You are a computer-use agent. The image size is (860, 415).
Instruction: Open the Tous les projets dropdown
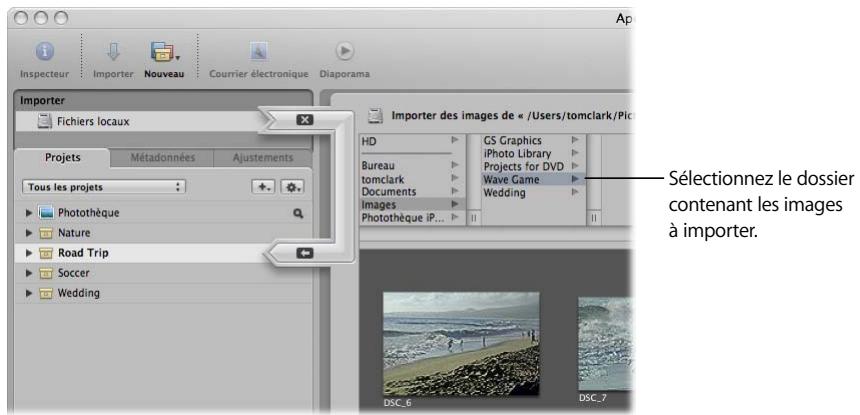pyautogui.click(x=104, y=187)
